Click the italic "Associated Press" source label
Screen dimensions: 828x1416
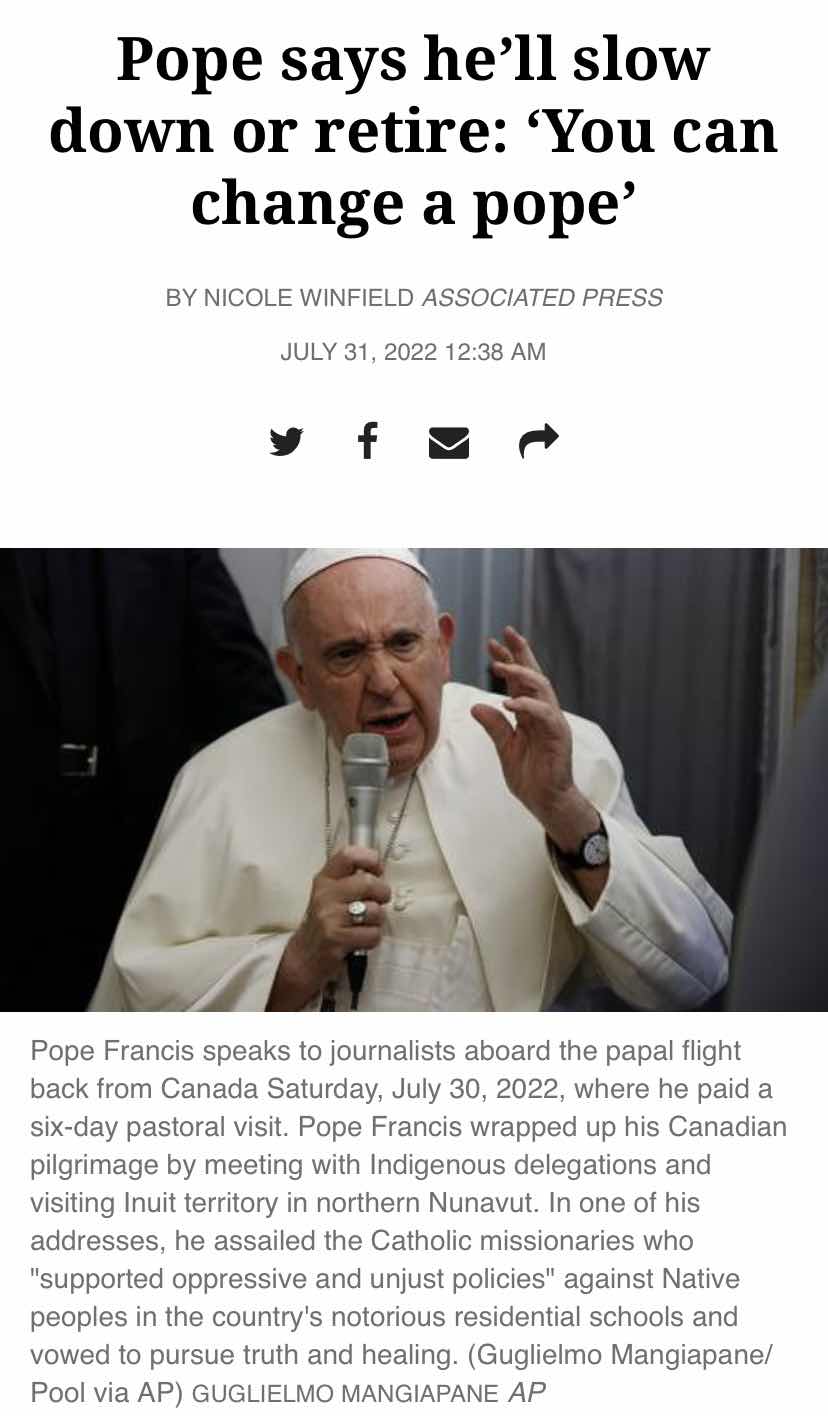542,298
